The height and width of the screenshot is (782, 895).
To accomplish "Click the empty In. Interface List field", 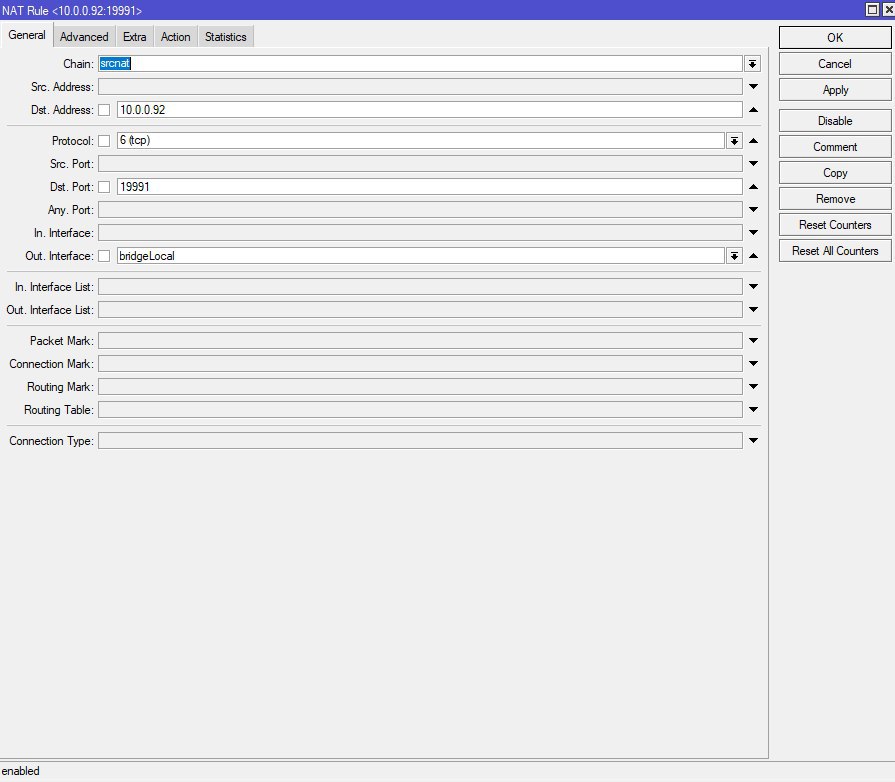I will pyautogui.click(x=420, y=287).
